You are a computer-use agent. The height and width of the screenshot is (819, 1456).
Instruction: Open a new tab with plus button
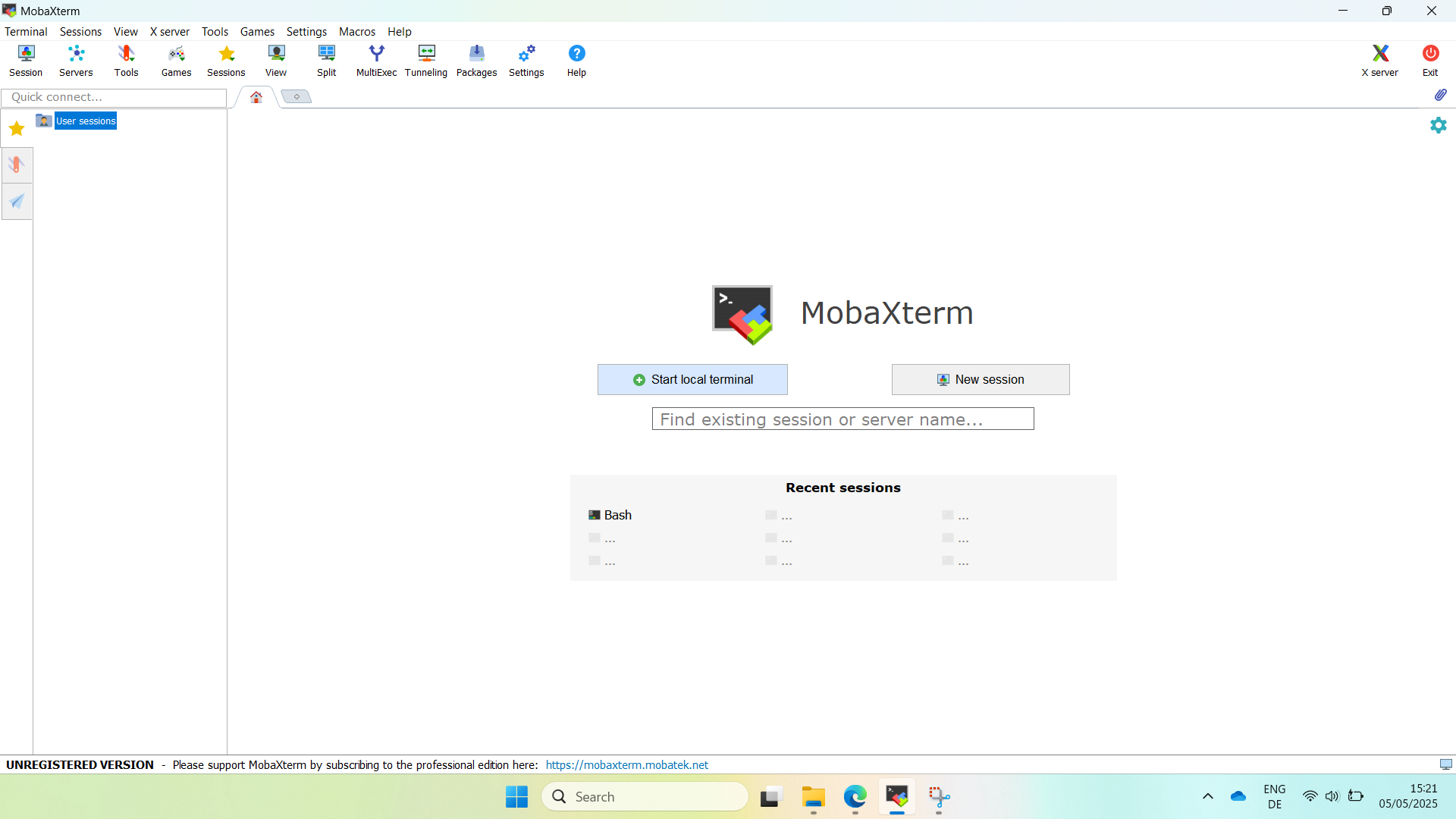297,97
